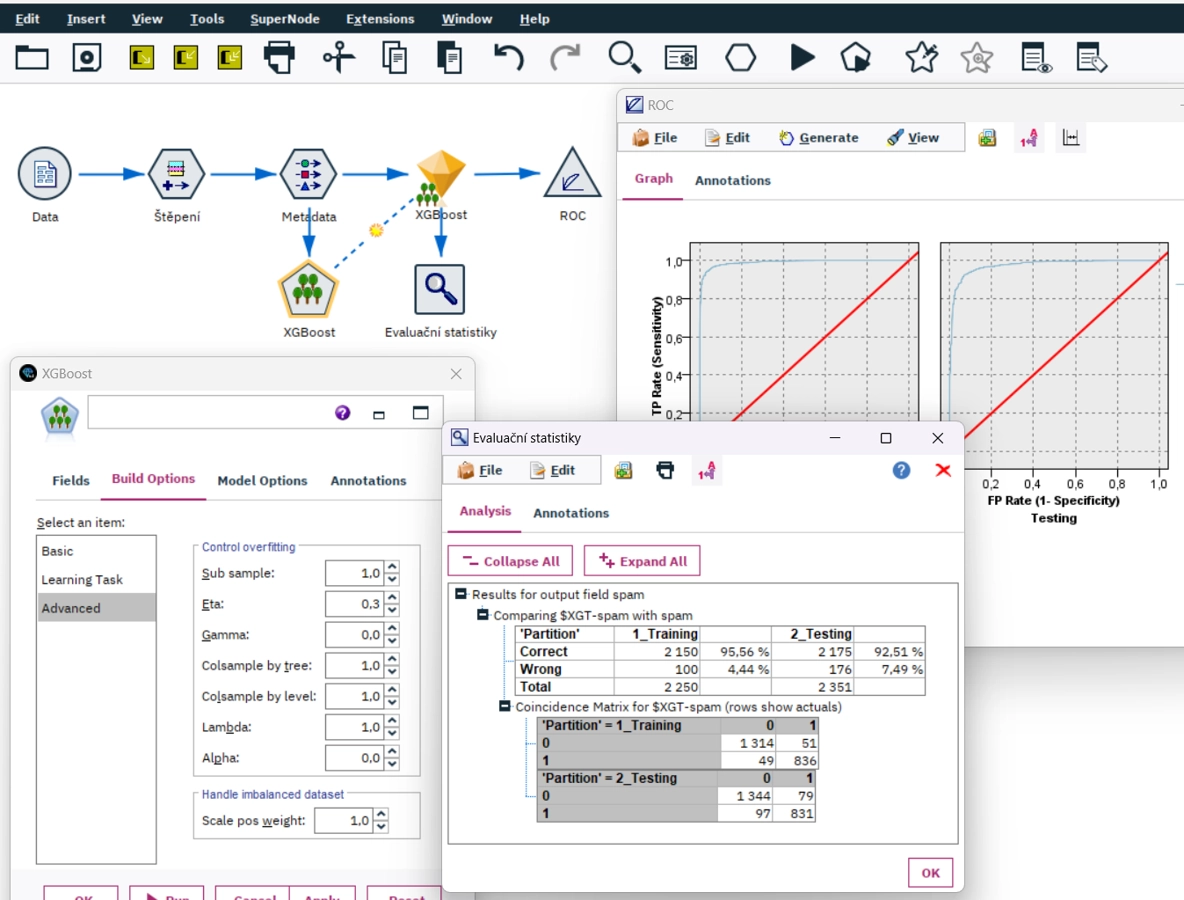Click print icon in Evaluační statistiky window

[x=665, y=470]
